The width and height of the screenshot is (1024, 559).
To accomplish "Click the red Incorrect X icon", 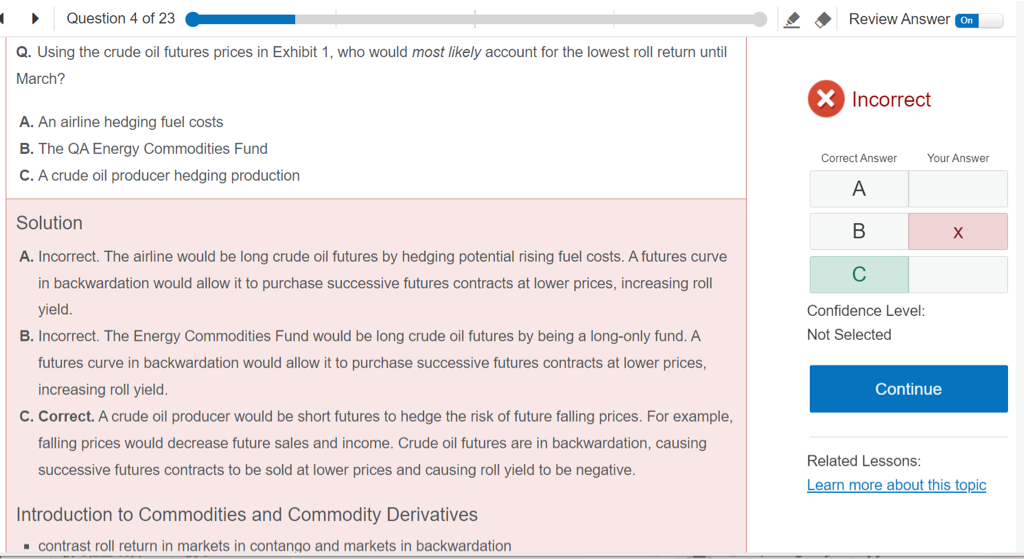I will 825,99.
